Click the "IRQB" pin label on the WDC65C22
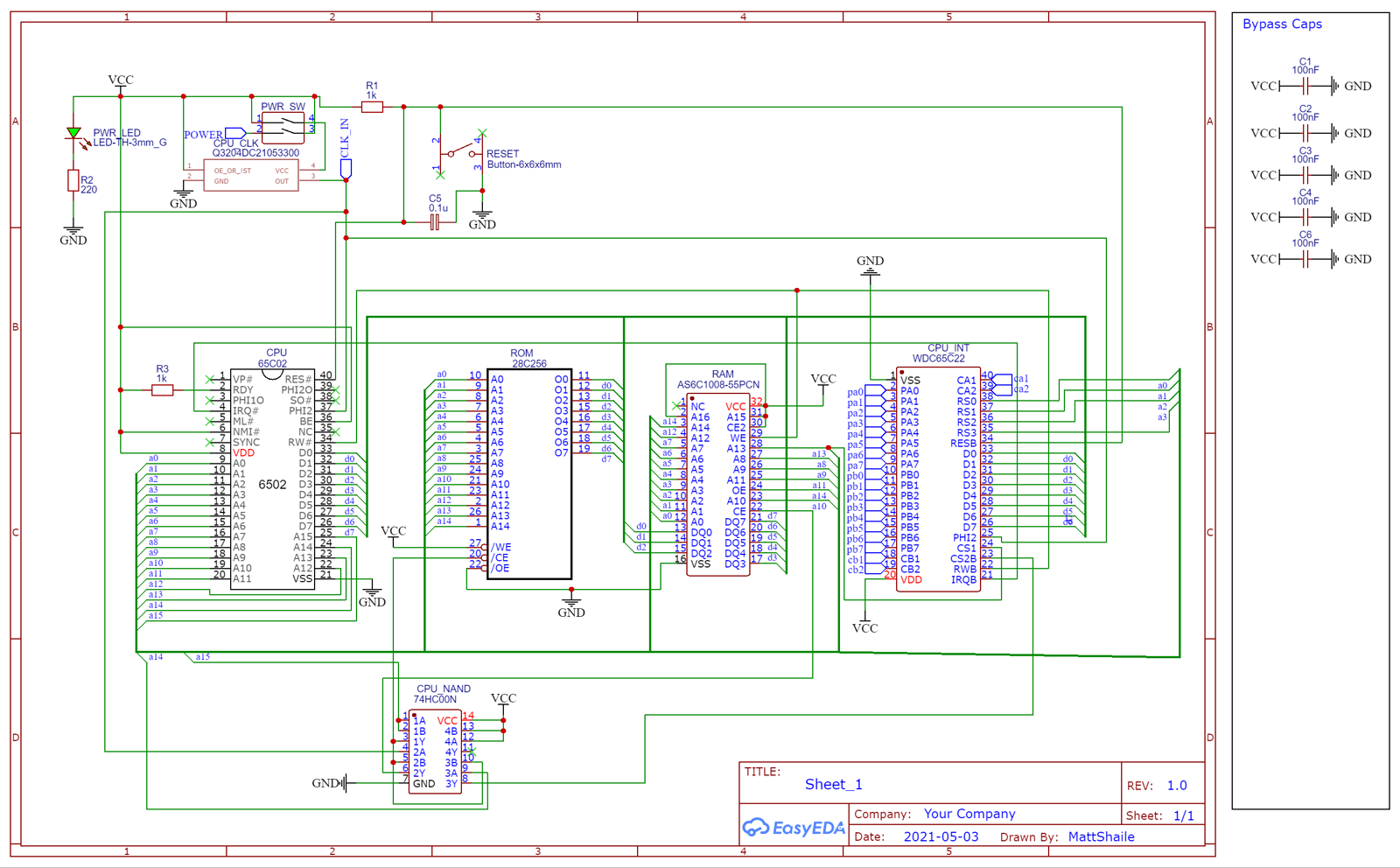The height and width of the screenshot is (868, 1400). (x=963, y=580)
